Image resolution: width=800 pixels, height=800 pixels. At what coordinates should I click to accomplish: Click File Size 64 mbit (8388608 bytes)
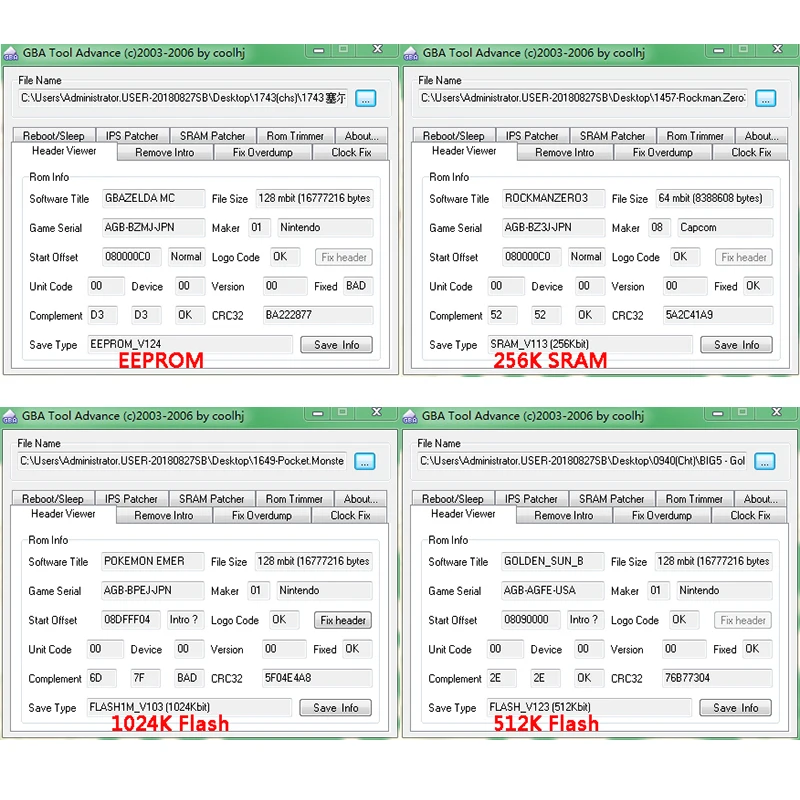click(x=714, y=198)
